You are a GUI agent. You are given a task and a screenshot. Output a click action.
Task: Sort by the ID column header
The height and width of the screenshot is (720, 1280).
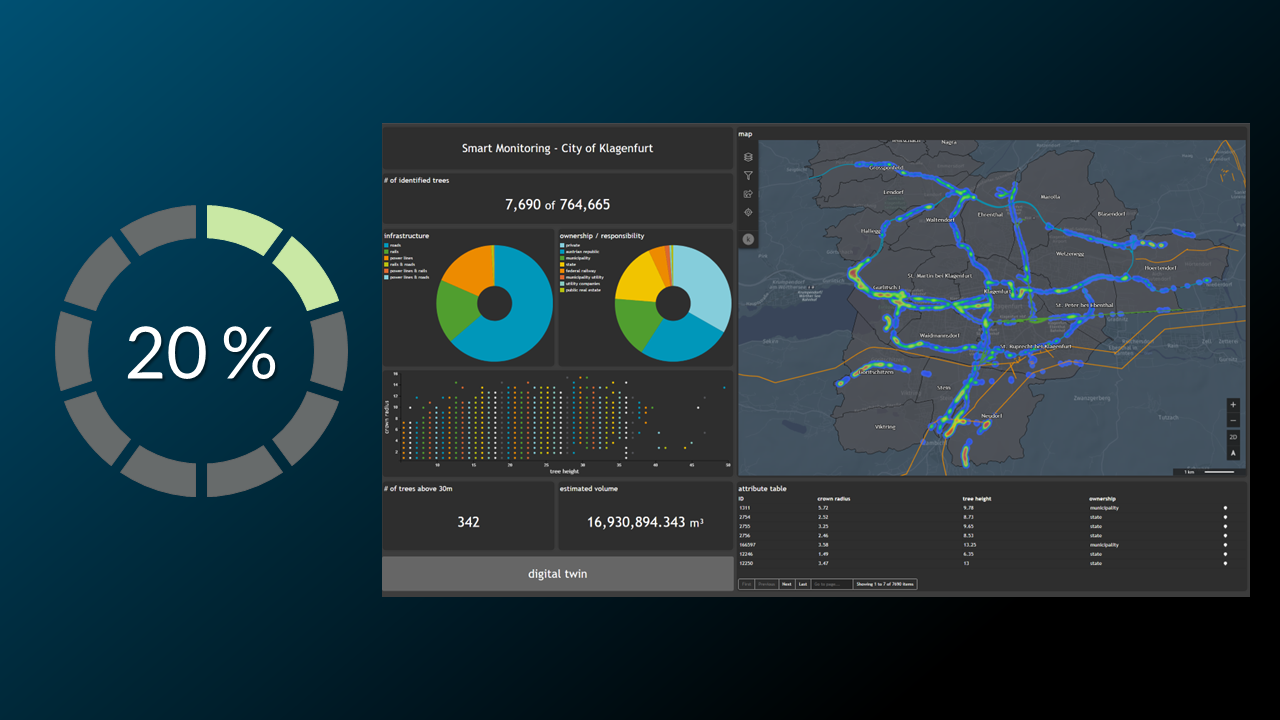point(741,498)
